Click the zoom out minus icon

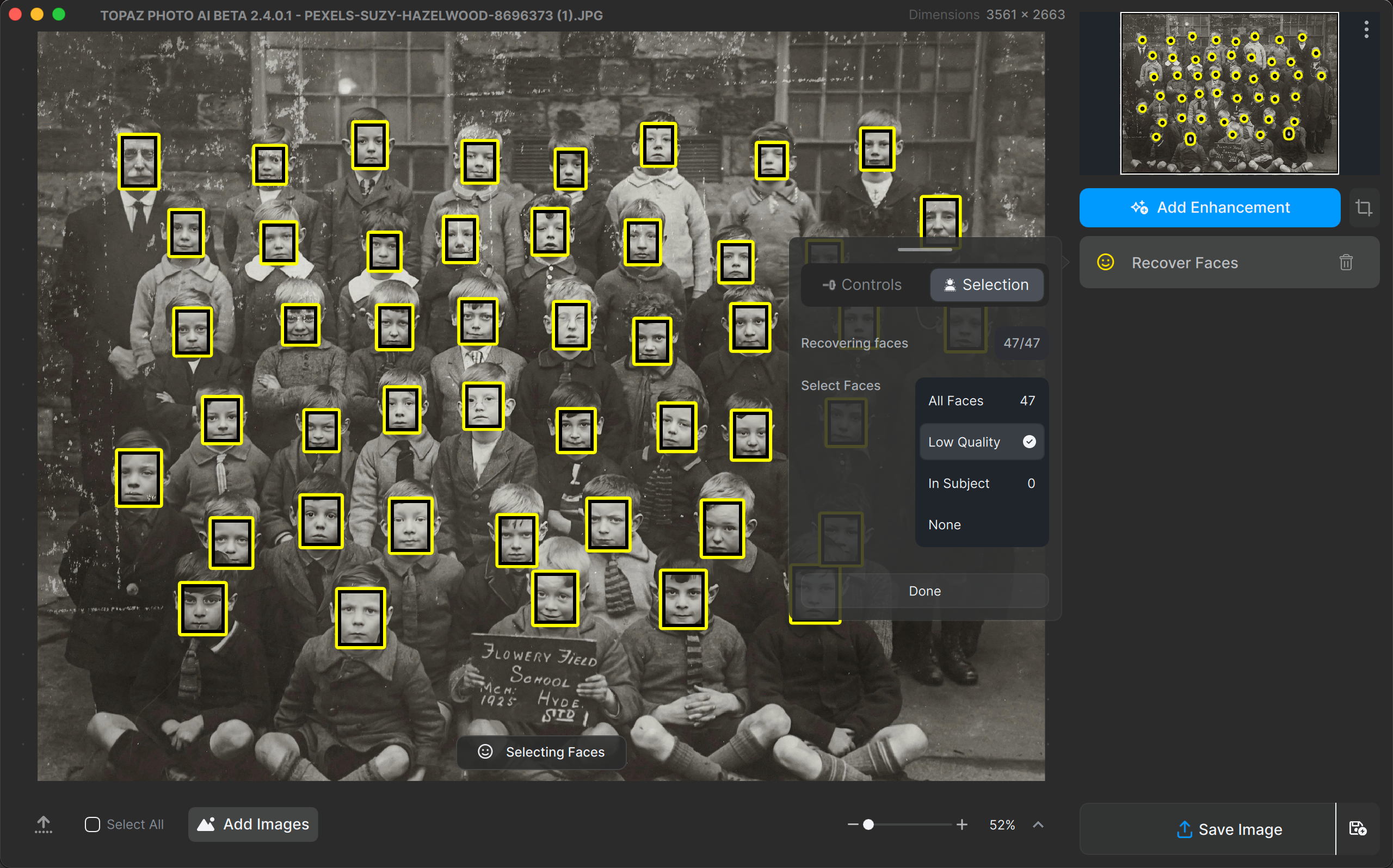pyautogui.click(x=853, y=824)
